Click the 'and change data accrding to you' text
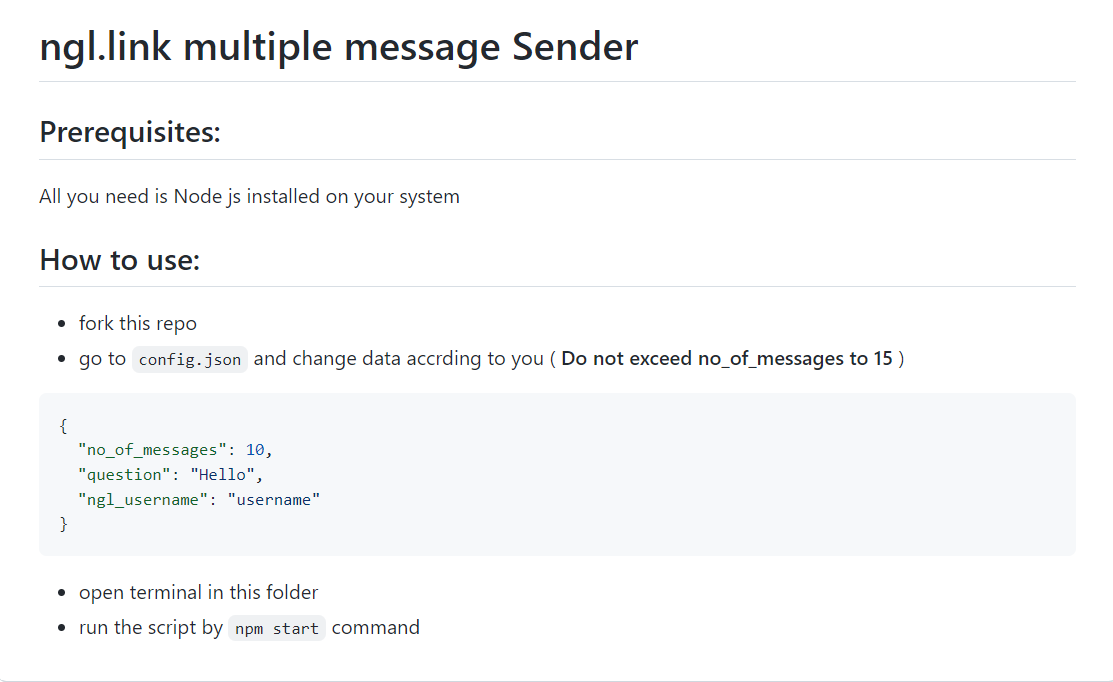Image resolution: width=1113 pixels, height=682 pixels. (398, 358)
